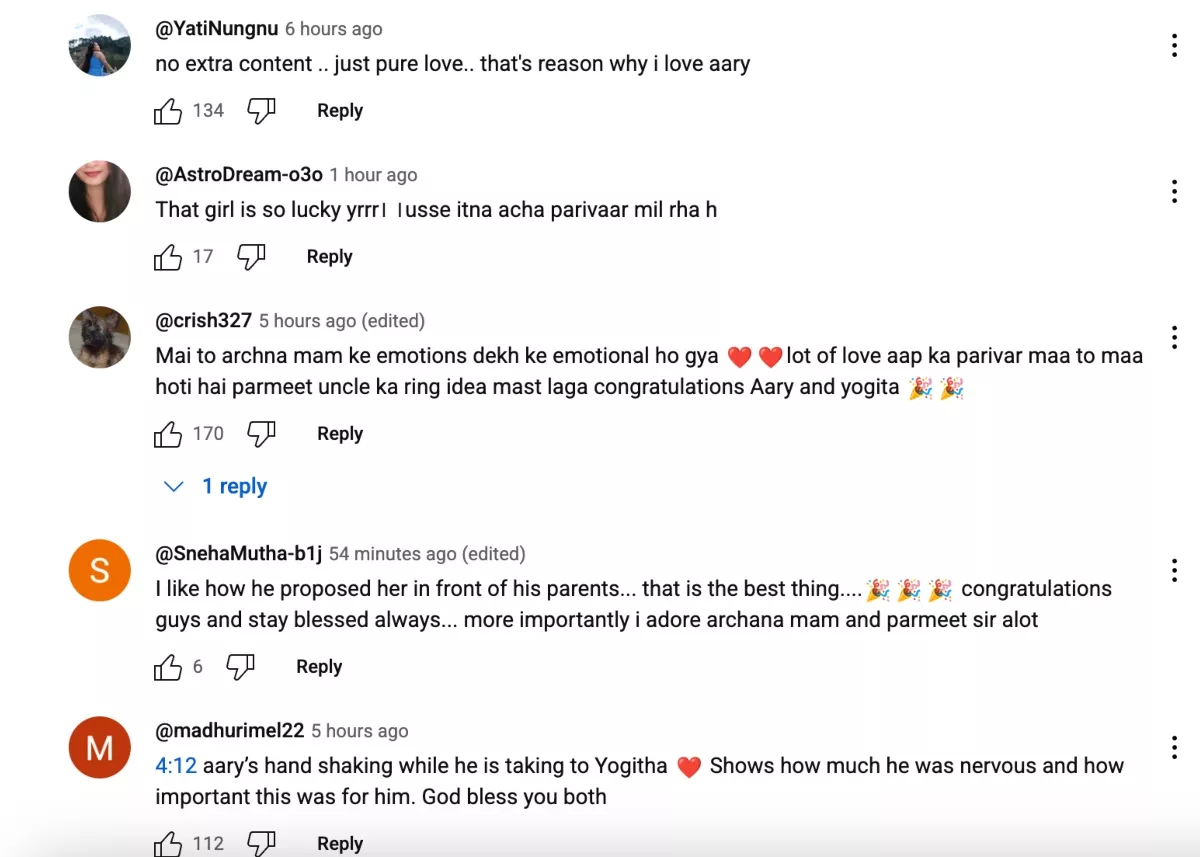Dislike the @SnehaMutha-b1j comment

[x=240, y=667]
